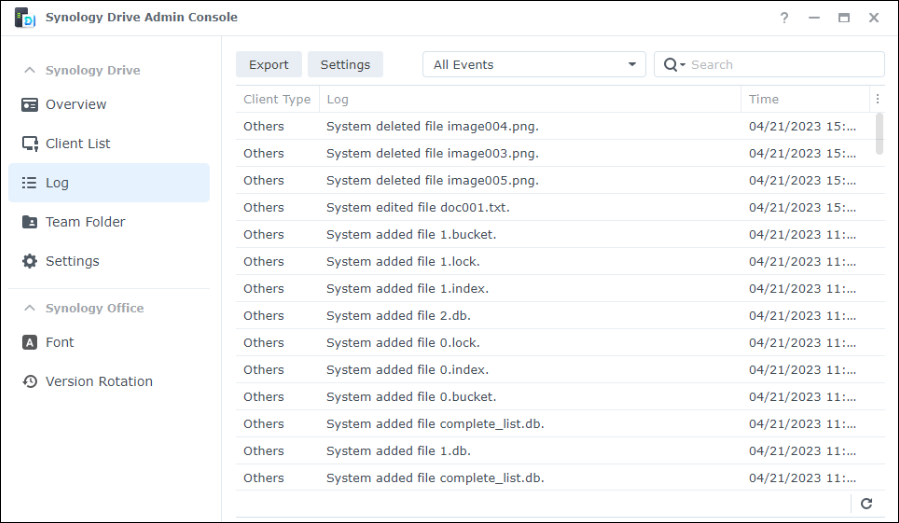Sort by the Time column header

click(805, 99)
